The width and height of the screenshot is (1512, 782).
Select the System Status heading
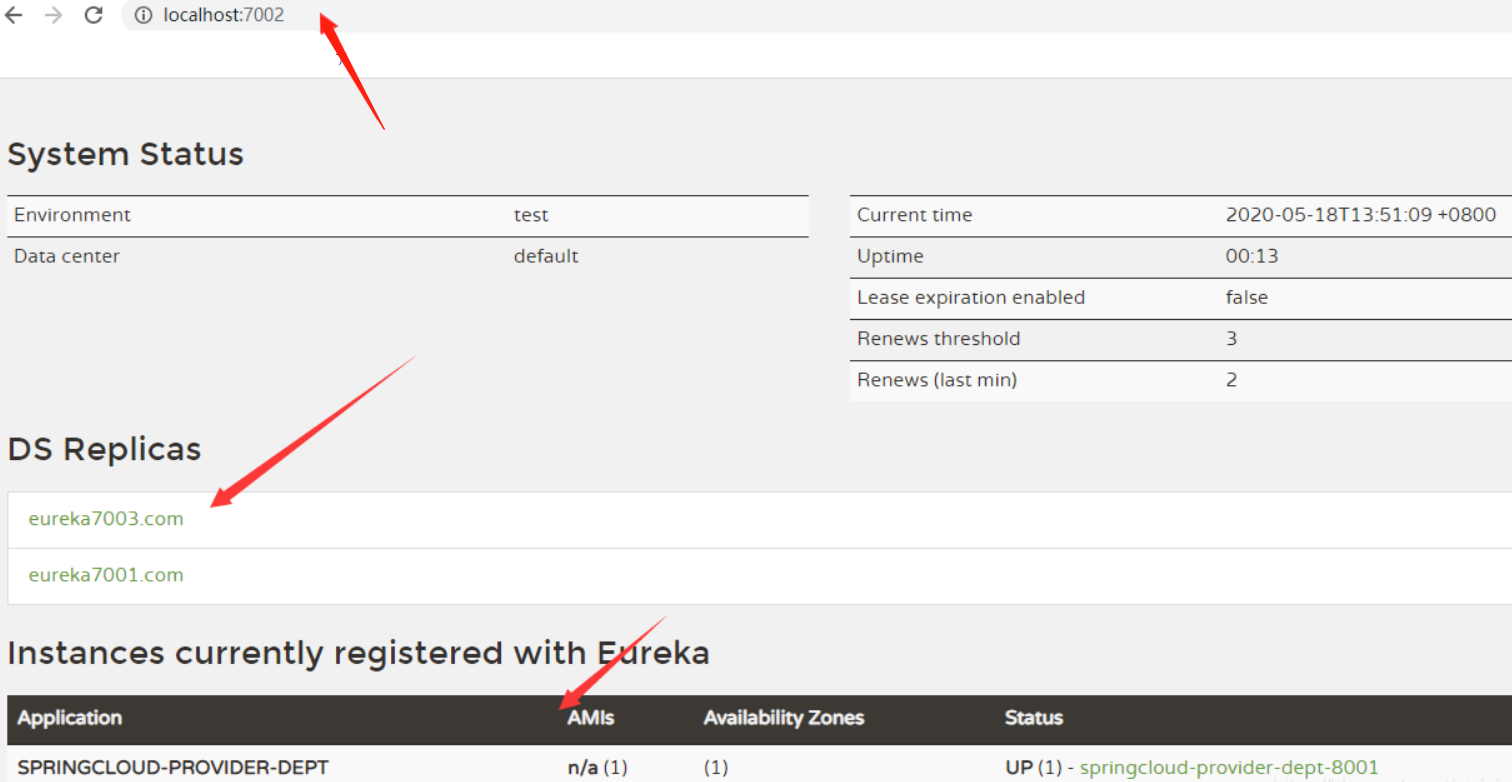click(126, 154)
